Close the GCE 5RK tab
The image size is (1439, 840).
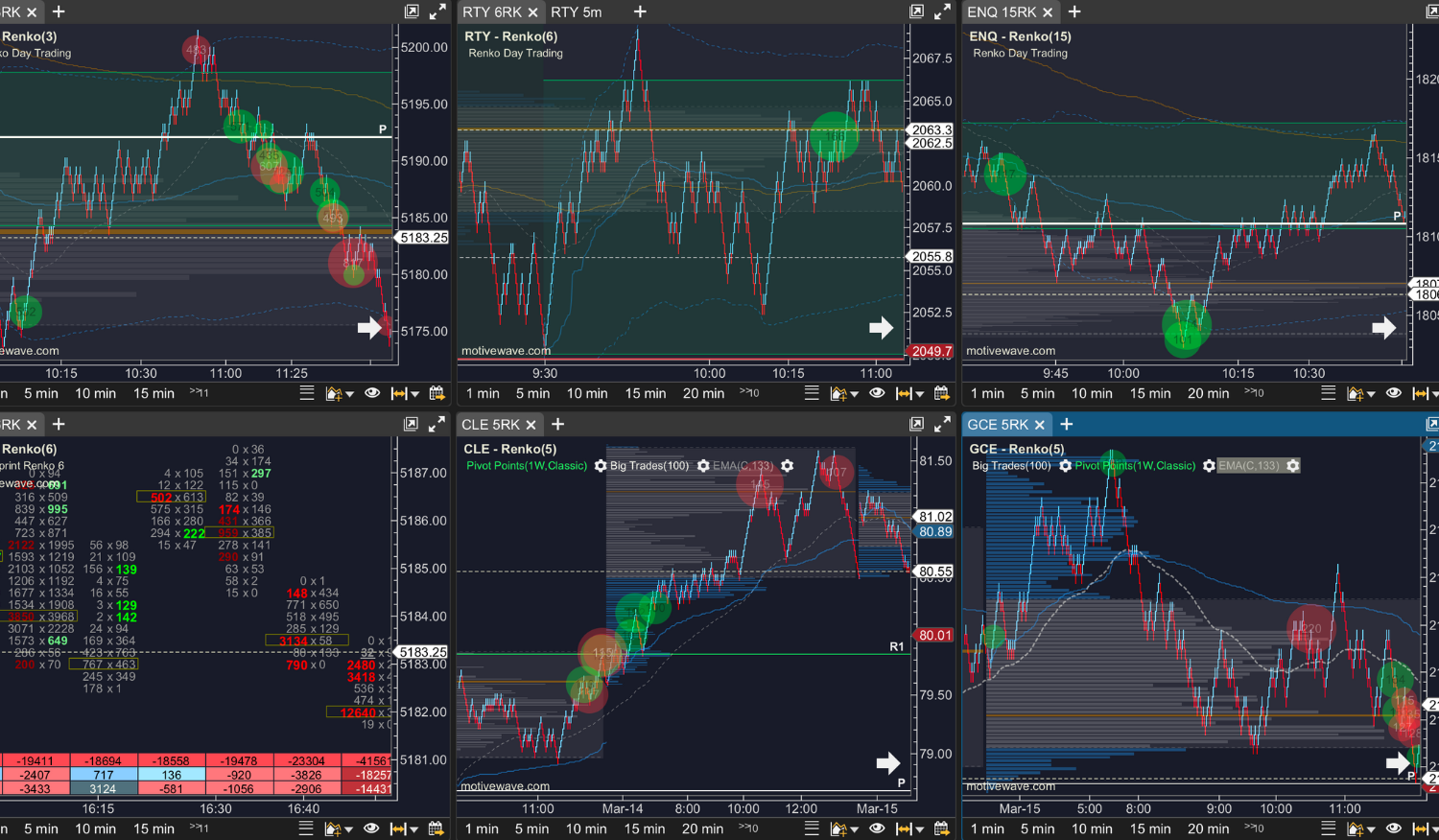coord(1039,425)
